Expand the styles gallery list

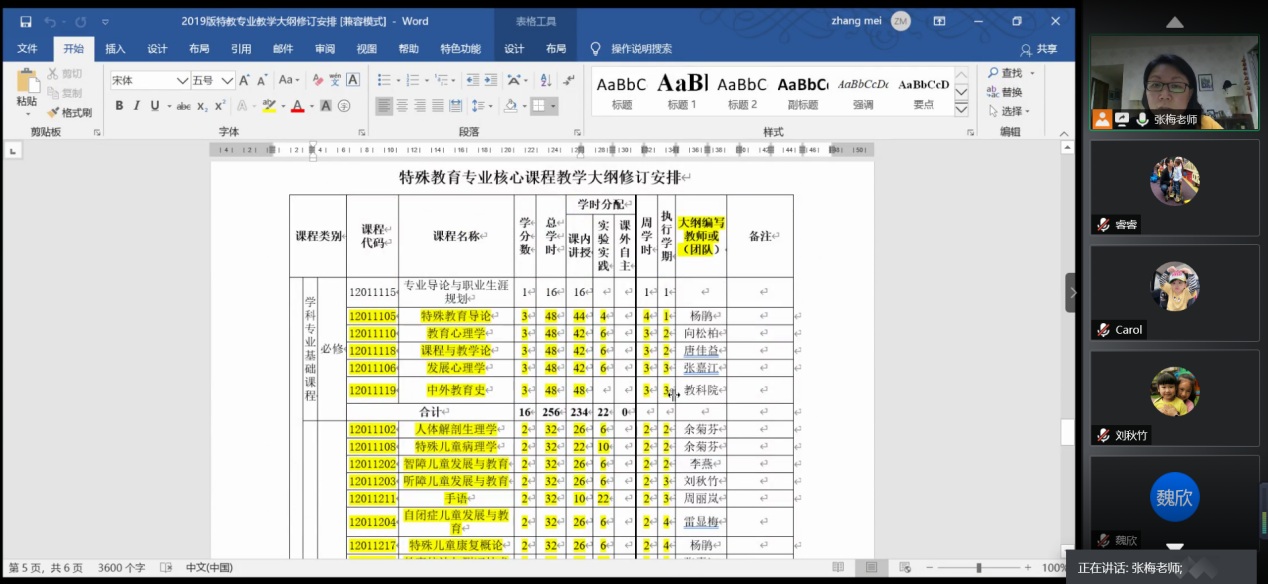(x=961, y=110)
